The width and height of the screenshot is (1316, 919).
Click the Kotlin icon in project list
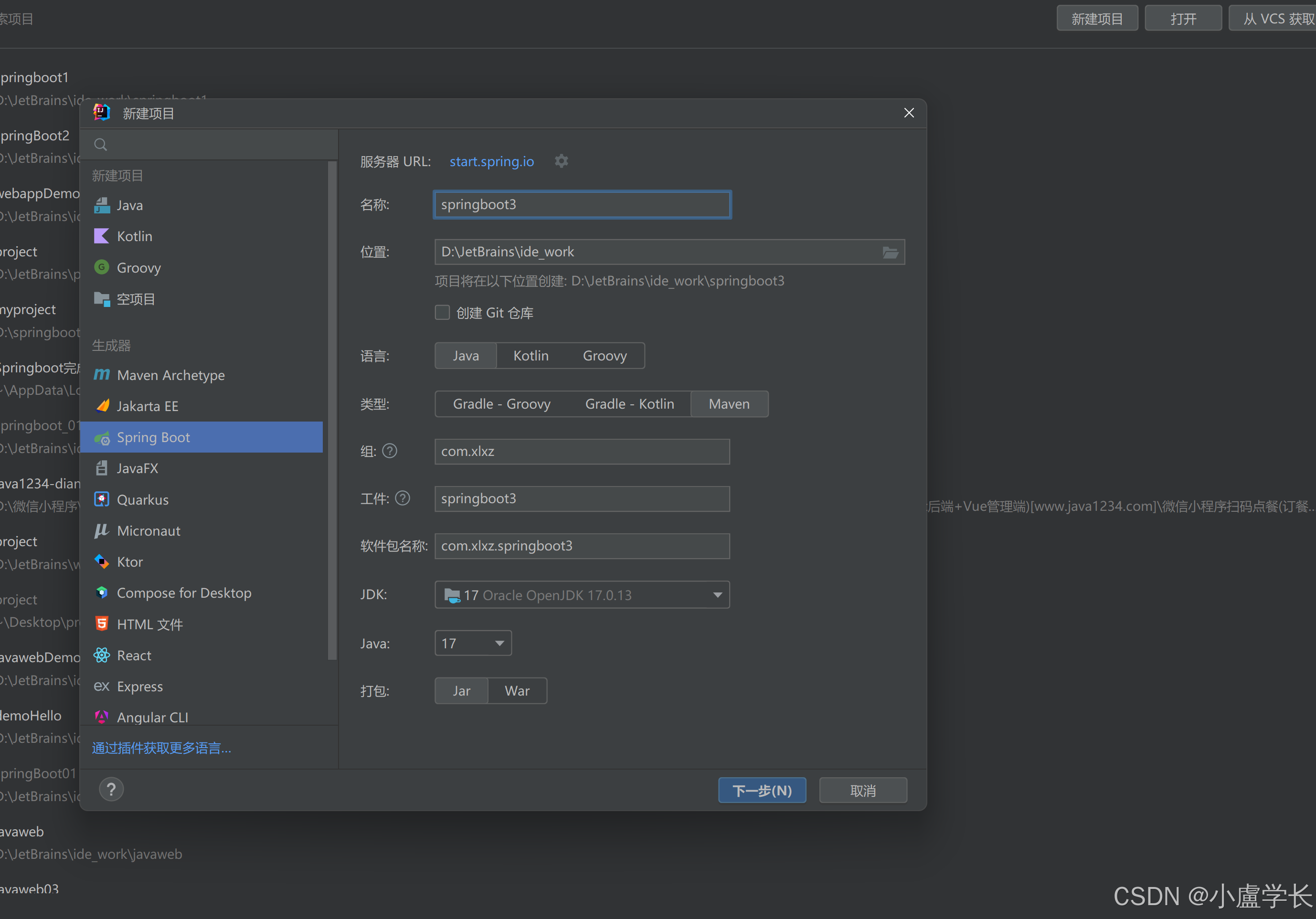click(101, 236)
